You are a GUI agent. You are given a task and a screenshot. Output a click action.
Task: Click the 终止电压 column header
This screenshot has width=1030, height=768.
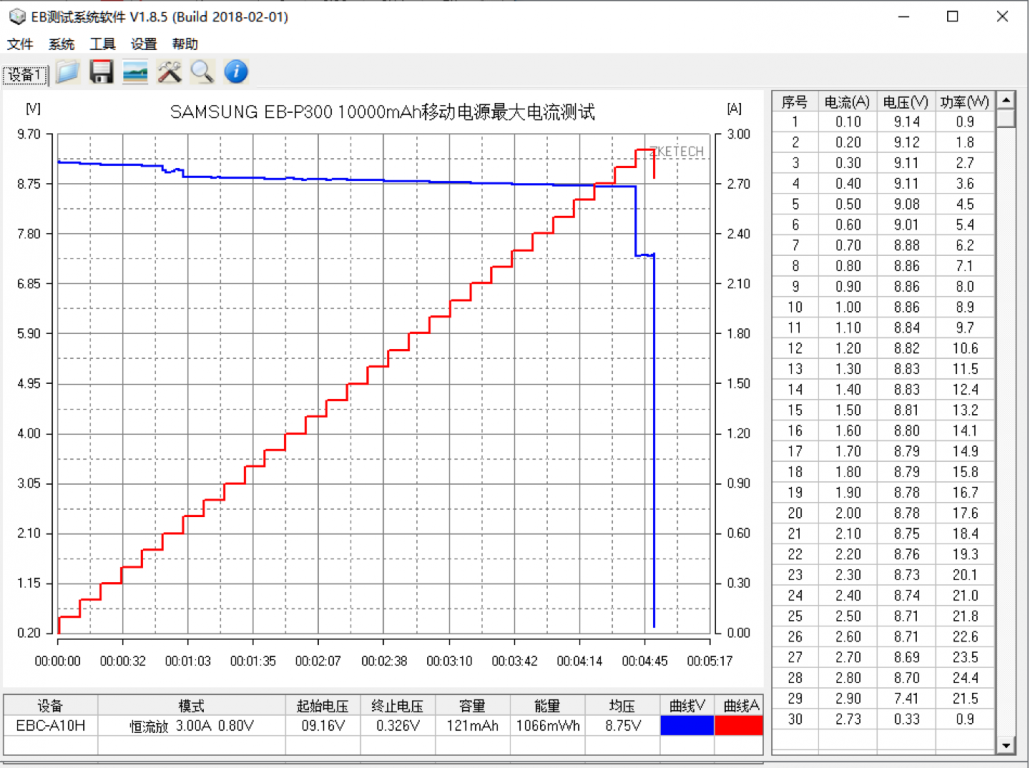click(x=397, y=706)
